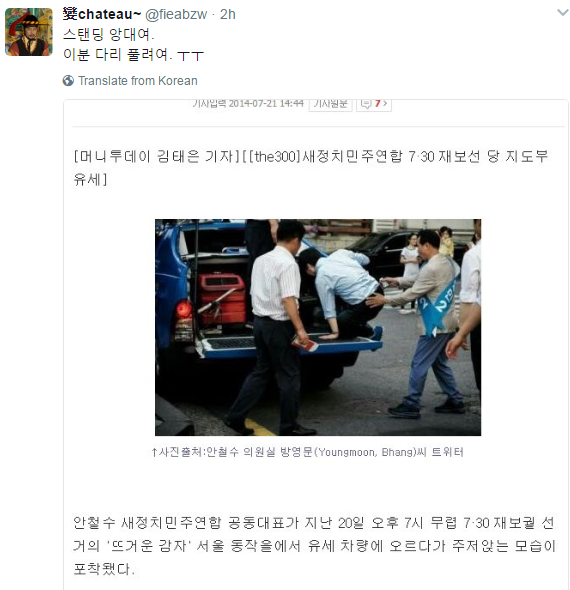Click the 變chateau~ display name
Image resolution: width=570 pixels, height=590 pixels.
(x=102, y=14)
